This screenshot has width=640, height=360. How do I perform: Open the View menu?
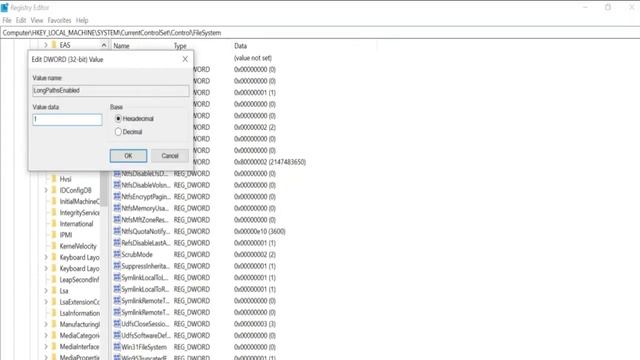coord(37,20)
